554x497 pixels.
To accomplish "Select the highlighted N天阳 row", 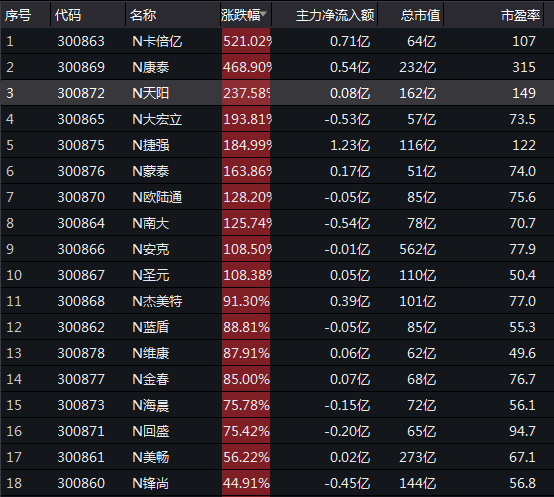I will 277,93.
